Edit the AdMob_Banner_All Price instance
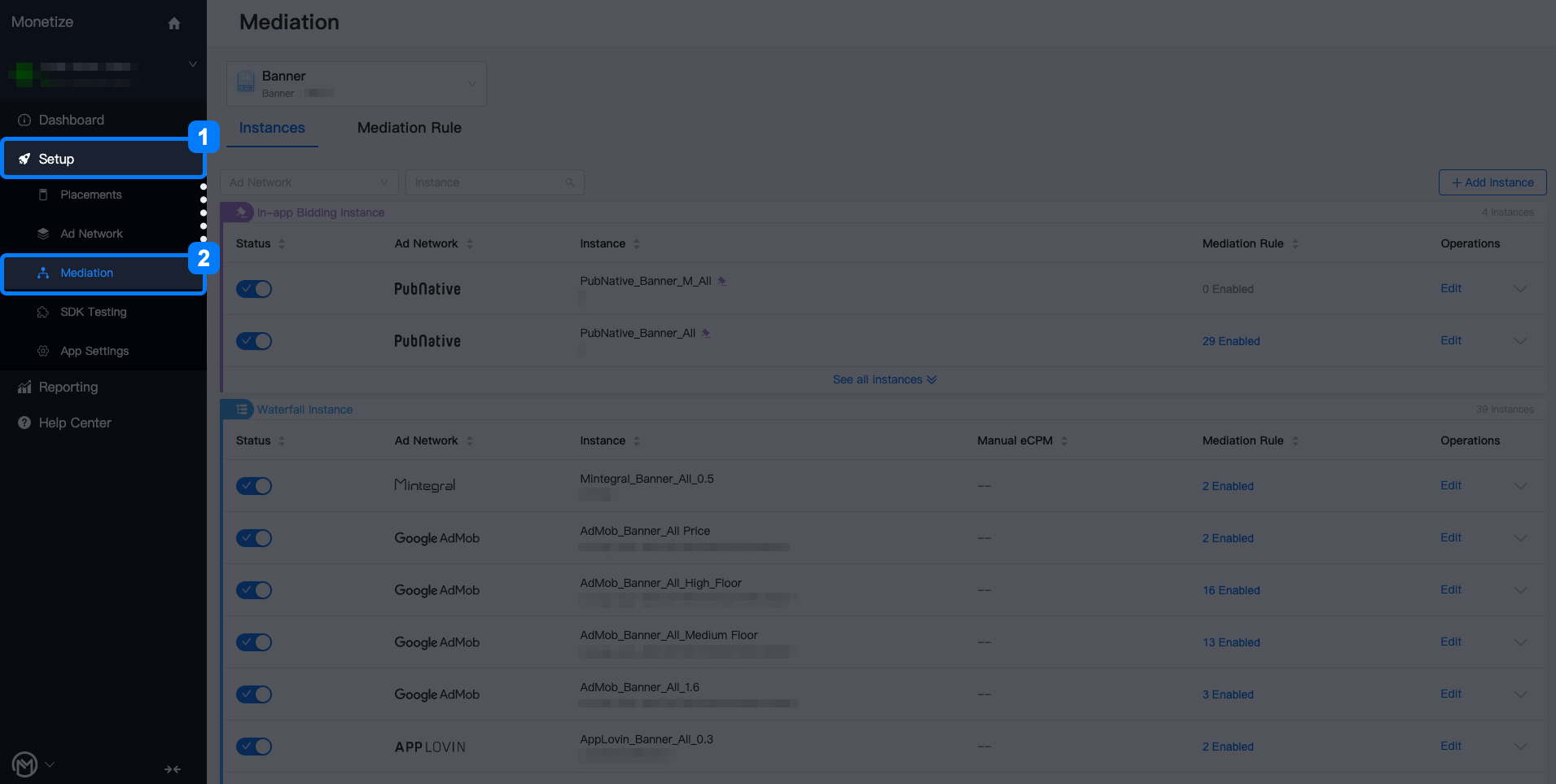 pyautogui.click(x=1451, y=537)
